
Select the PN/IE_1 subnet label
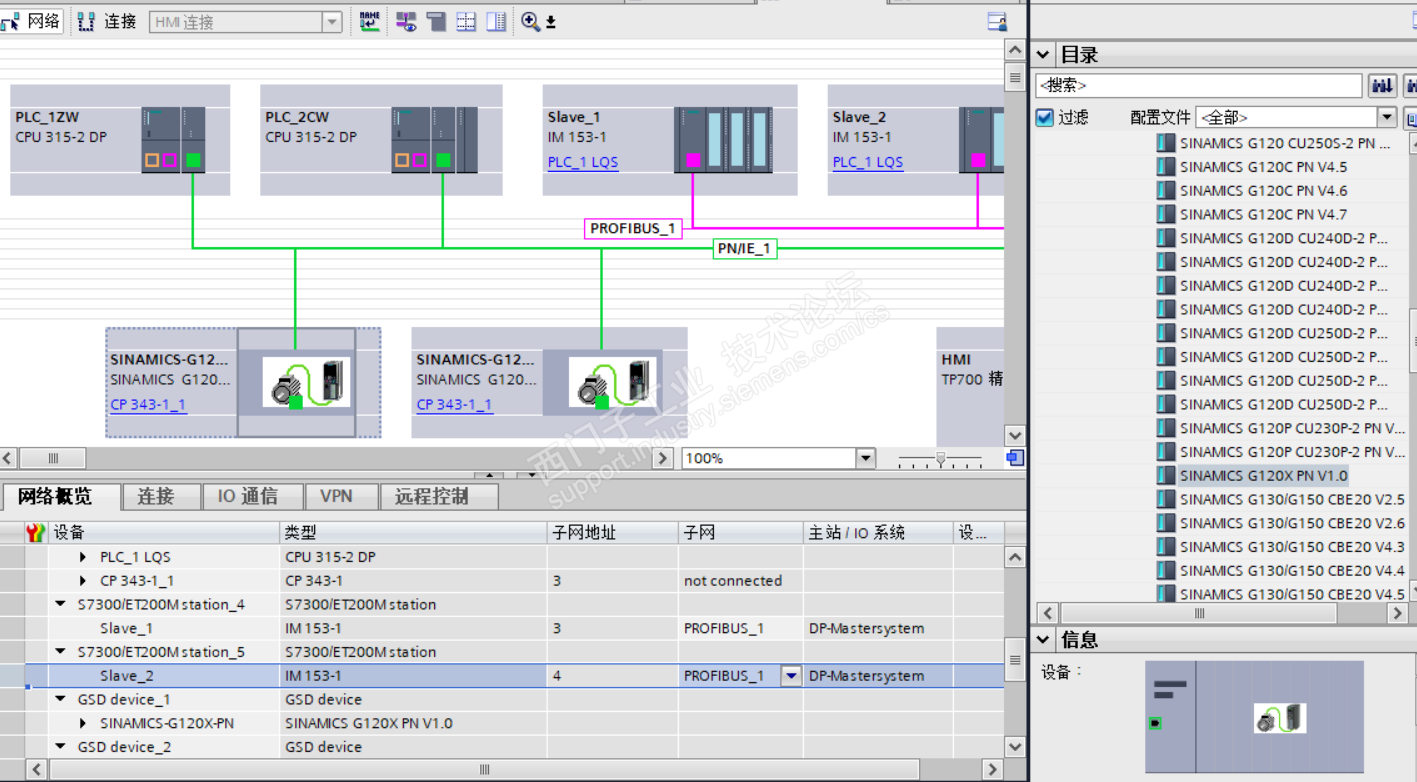pyautogui.click(x=745, y=249)
